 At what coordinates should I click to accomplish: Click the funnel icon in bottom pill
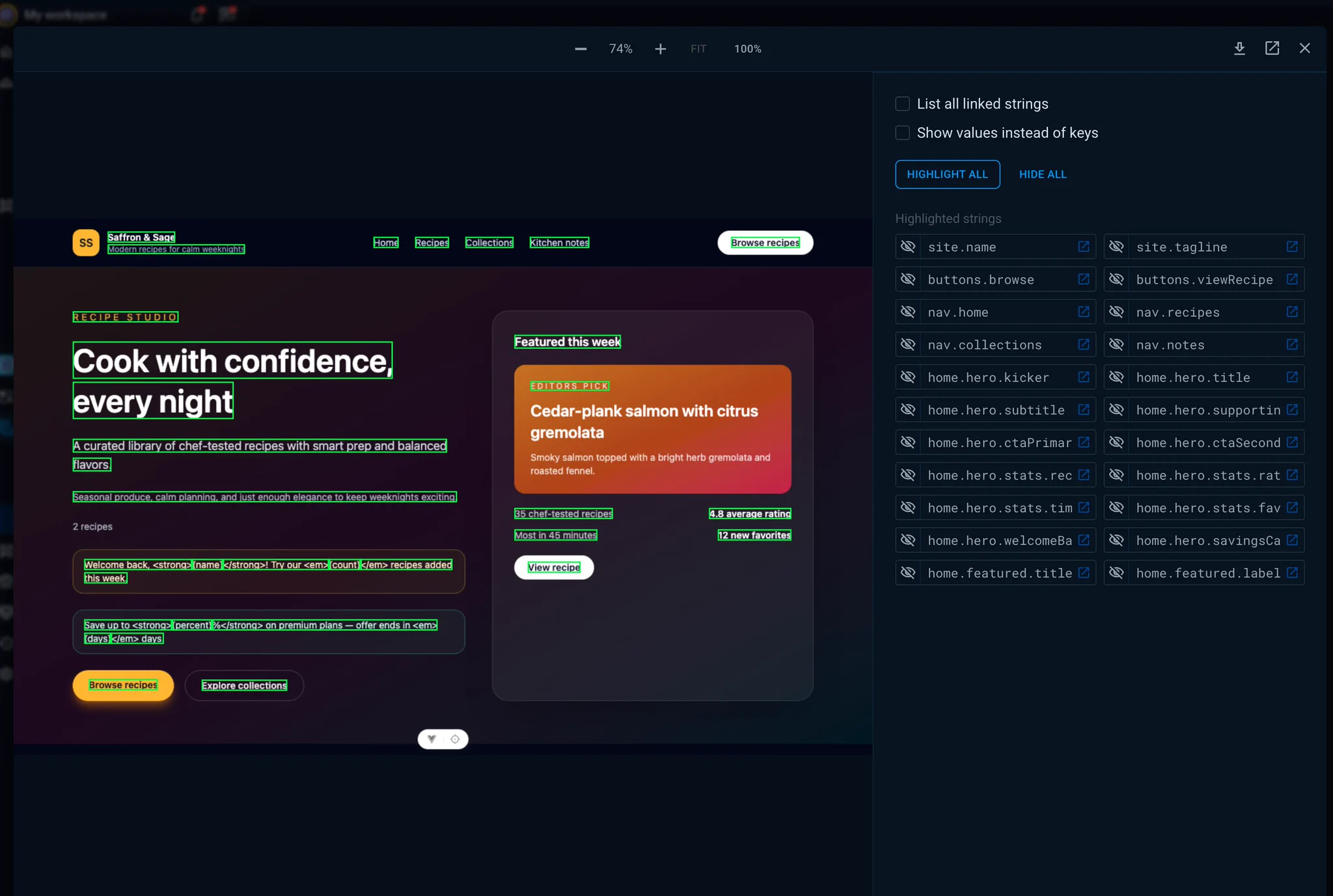431,739
